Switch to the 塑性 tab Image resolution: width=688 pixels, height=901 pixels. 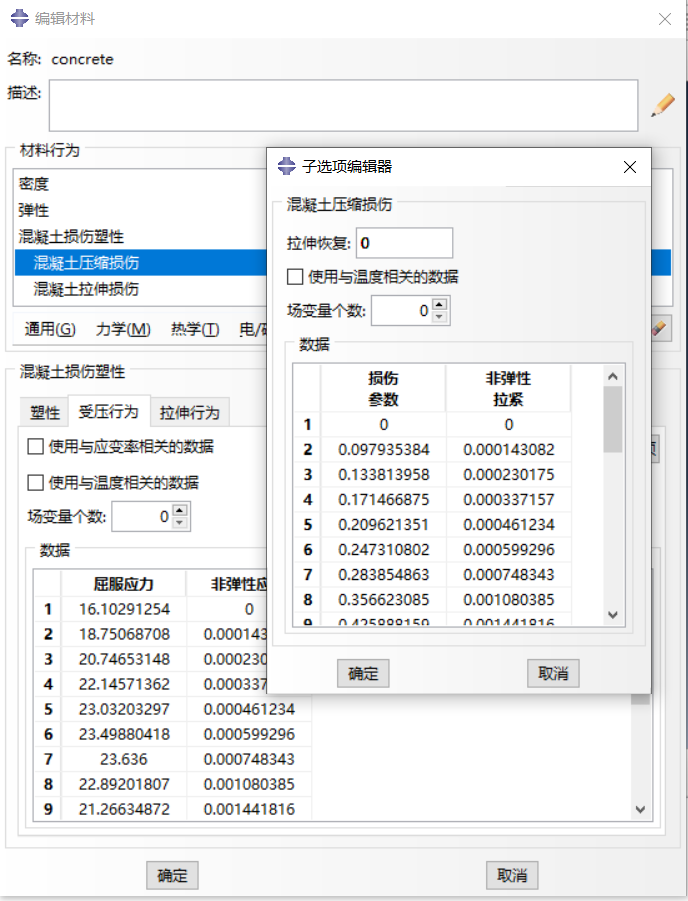pos(44,412)
